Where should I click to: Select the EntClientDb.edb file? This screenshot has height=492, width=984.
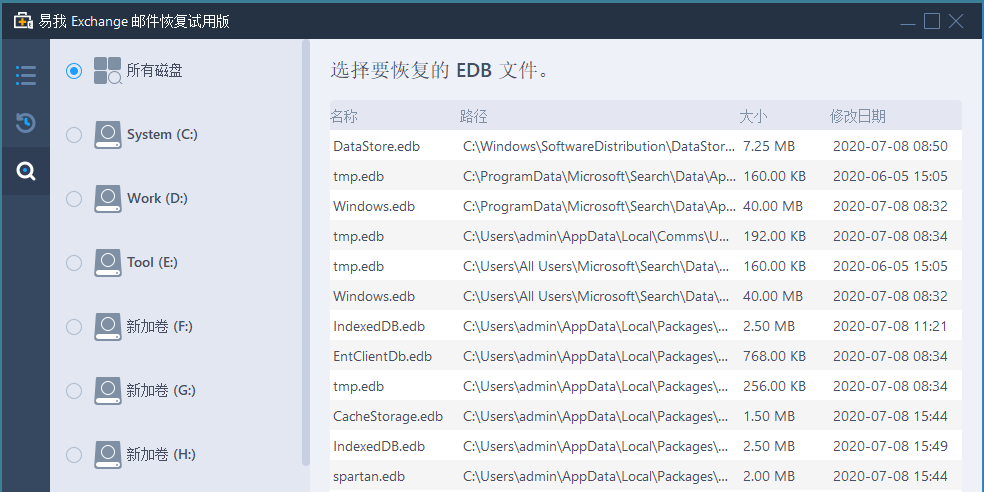click(x=646, y=356)
